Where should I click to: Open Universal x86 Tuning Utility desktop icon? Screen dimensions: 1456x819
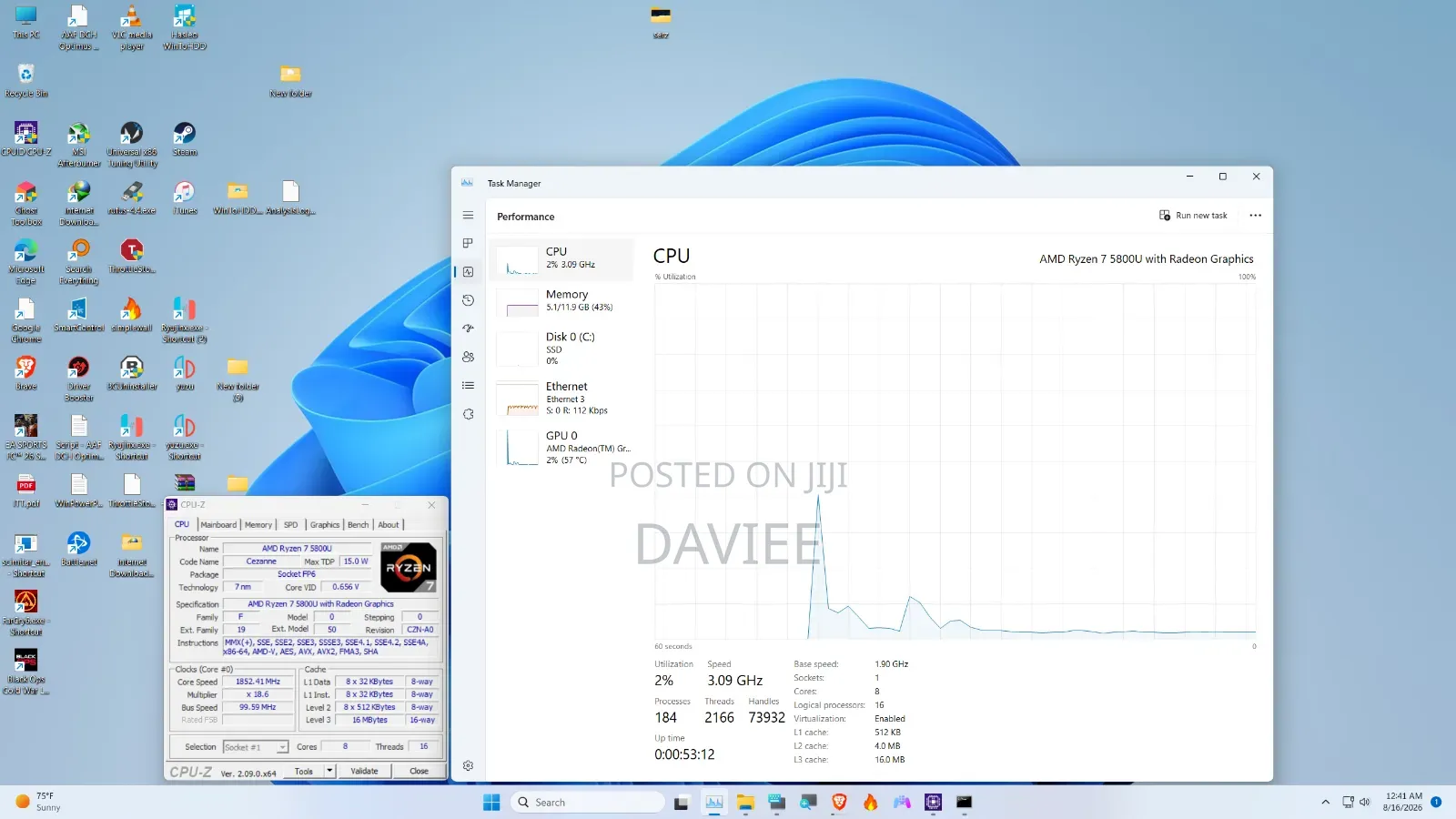[x=132, y=145]
